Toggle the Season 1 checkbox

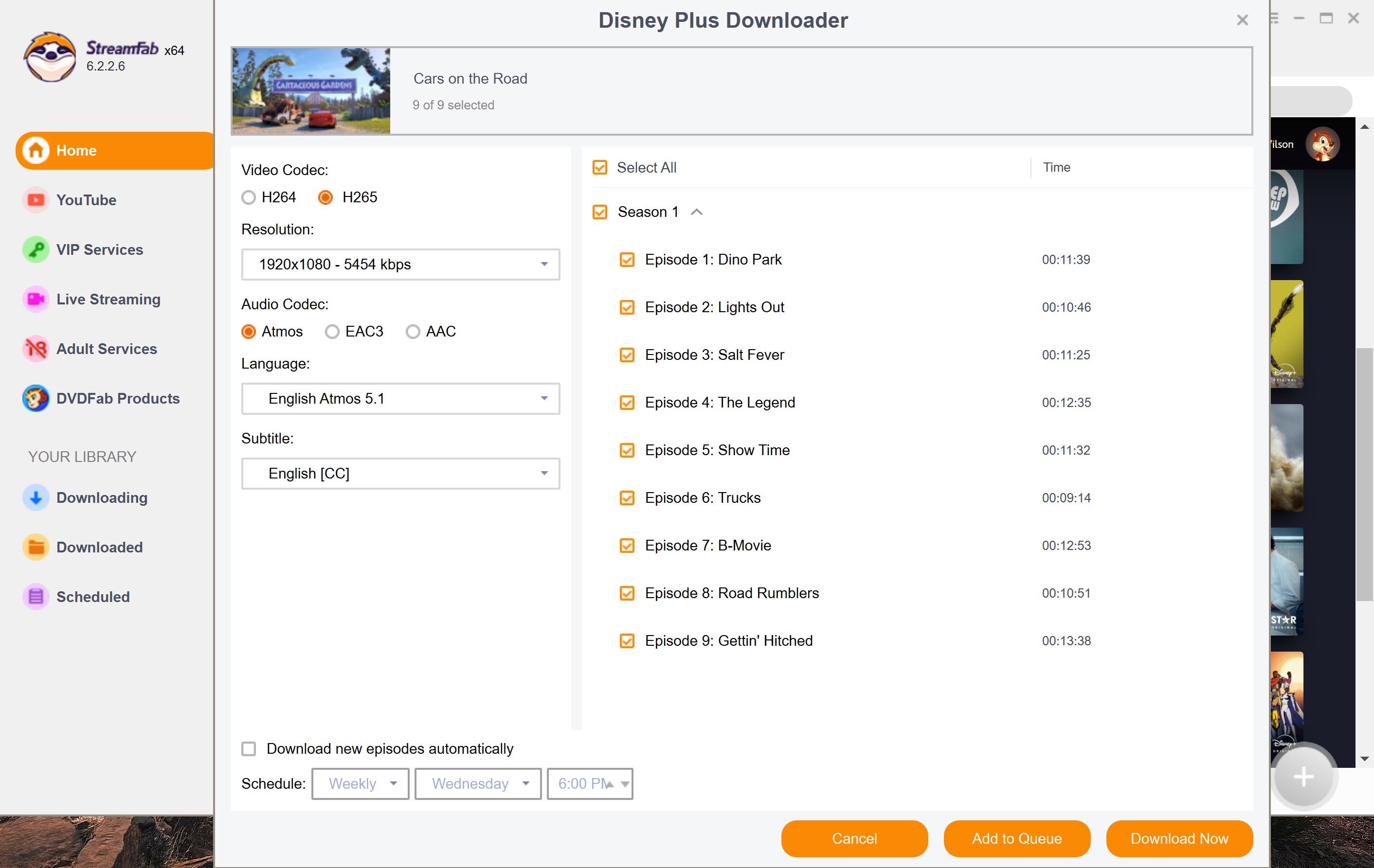pos(600,212)
